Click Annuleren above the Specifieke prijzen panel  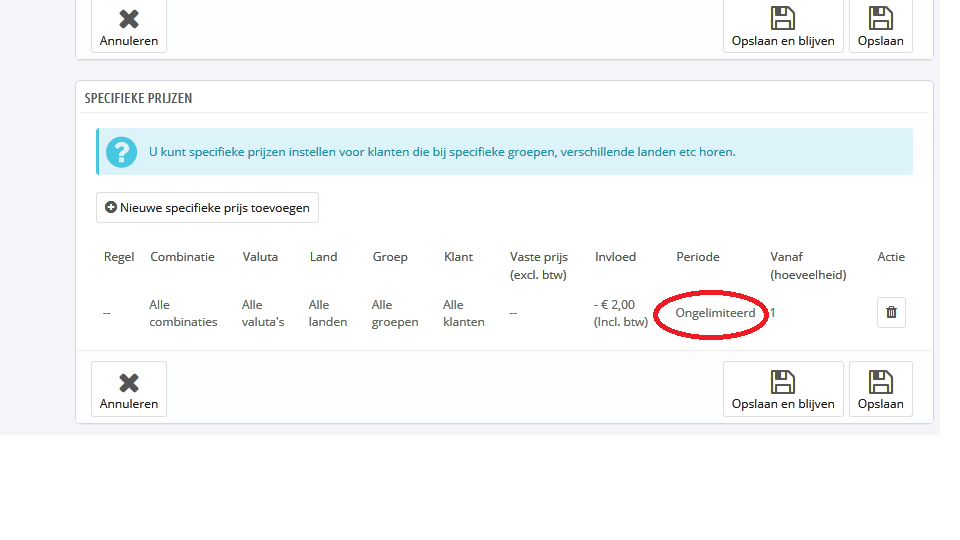pos(129,27)
